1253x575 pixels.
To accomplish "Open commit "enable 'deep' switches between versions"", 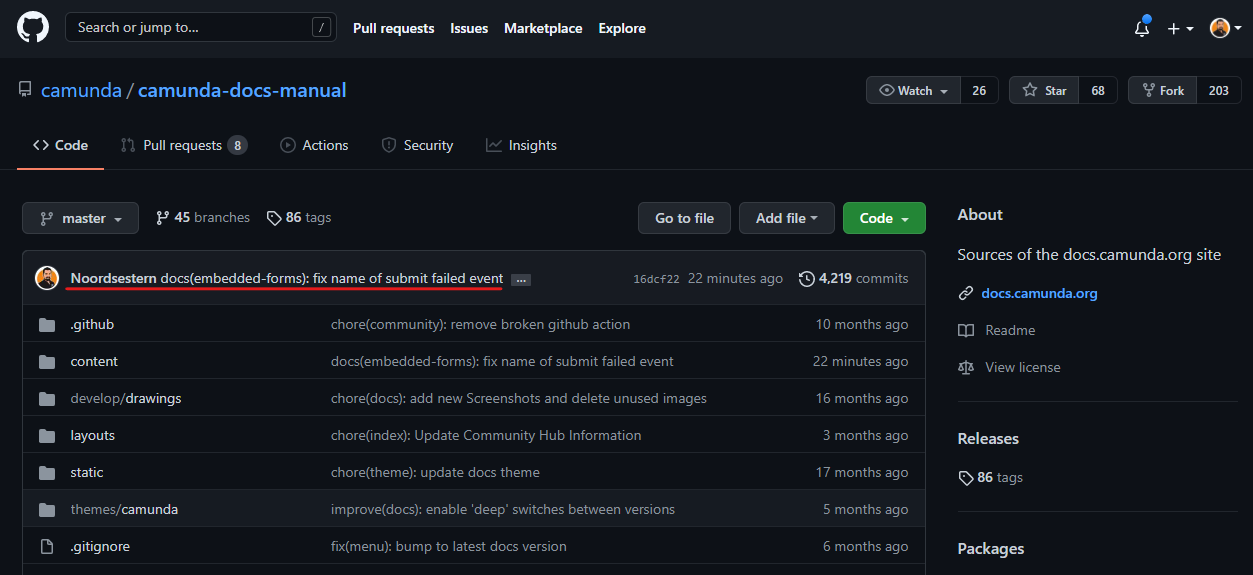I will [503, 509].
